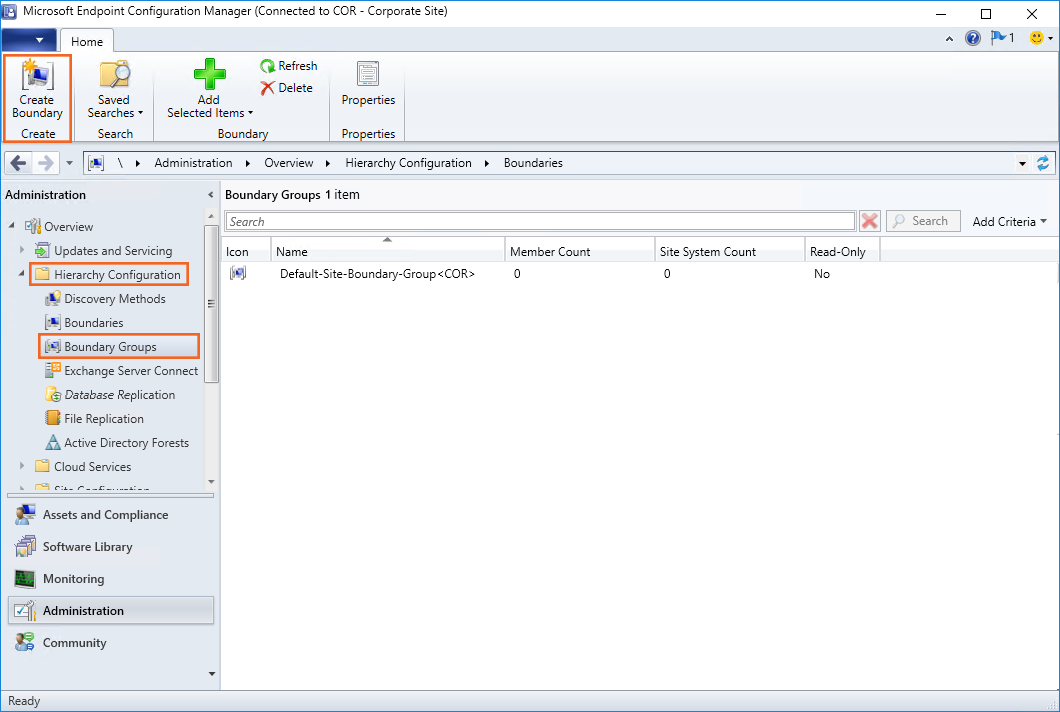Click the refresh icon beside address bar
1060x712 pixels.
1044,163
